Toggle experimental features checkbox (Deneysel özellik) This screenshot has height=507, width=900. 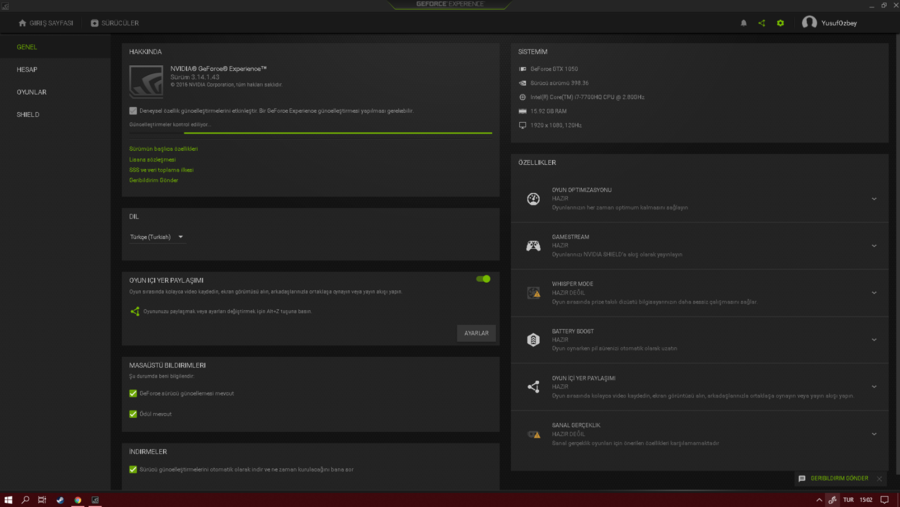tap(133, 111)
